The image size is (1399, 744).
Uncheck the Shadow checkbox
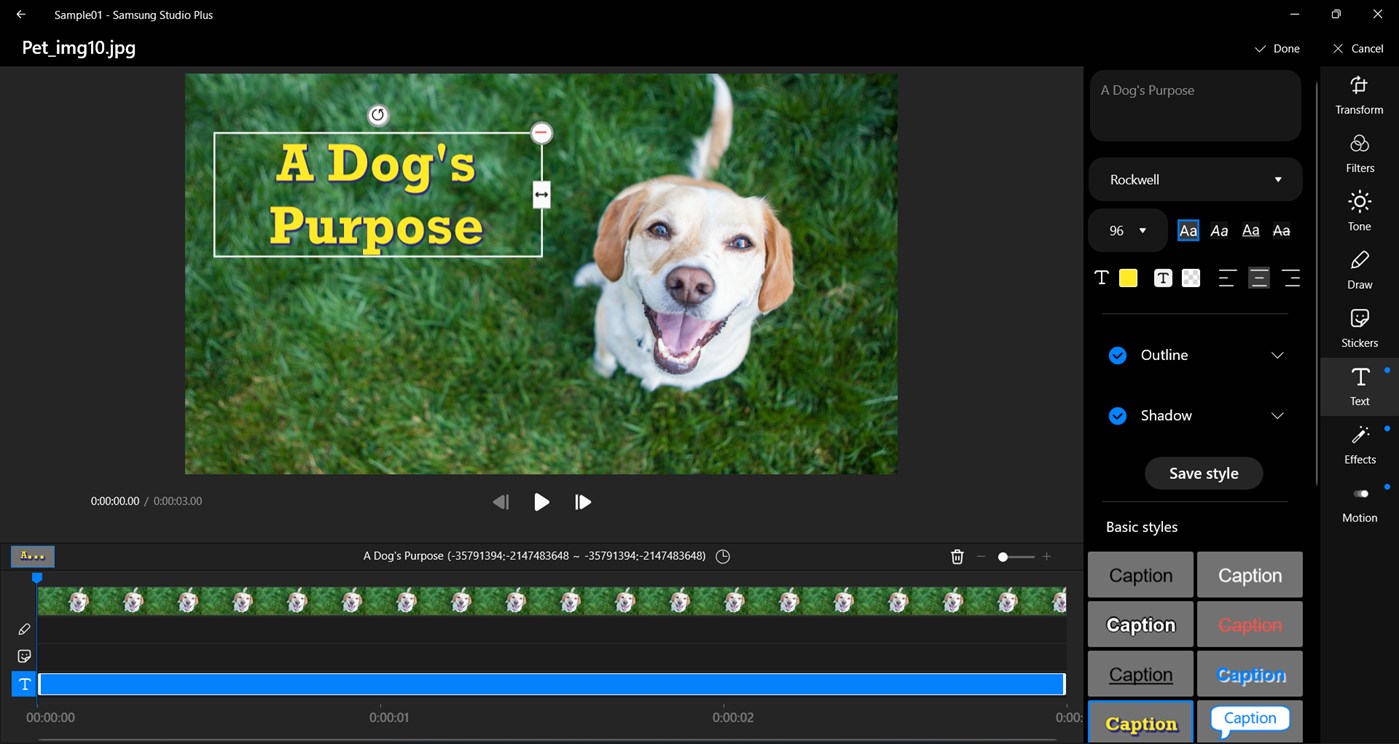pyautogui.click(x=1118, y=416)
